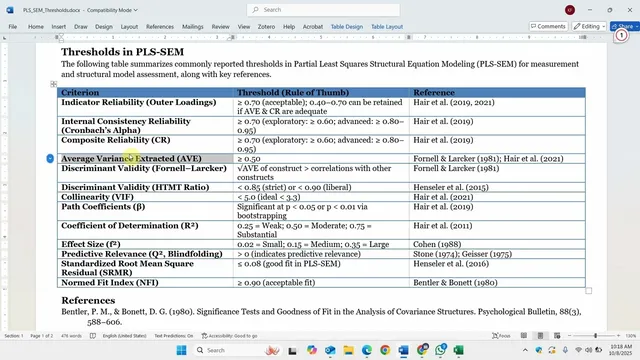Expand the Compatibility Mode title dropdown
Image resolution: width=640 pixels, height=360 pixels.
[113, 10]
